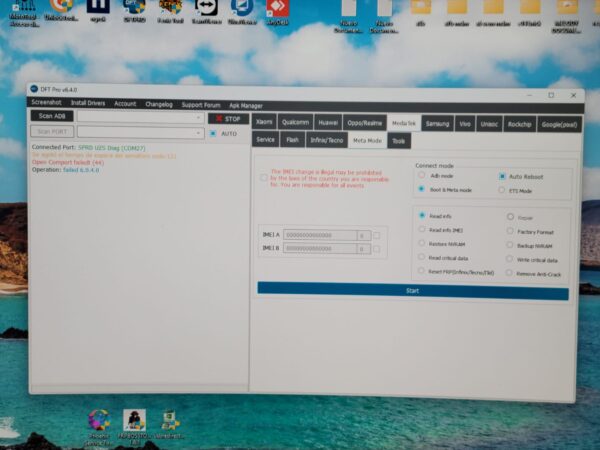Open the Apk Manager menu

(246, 106)
